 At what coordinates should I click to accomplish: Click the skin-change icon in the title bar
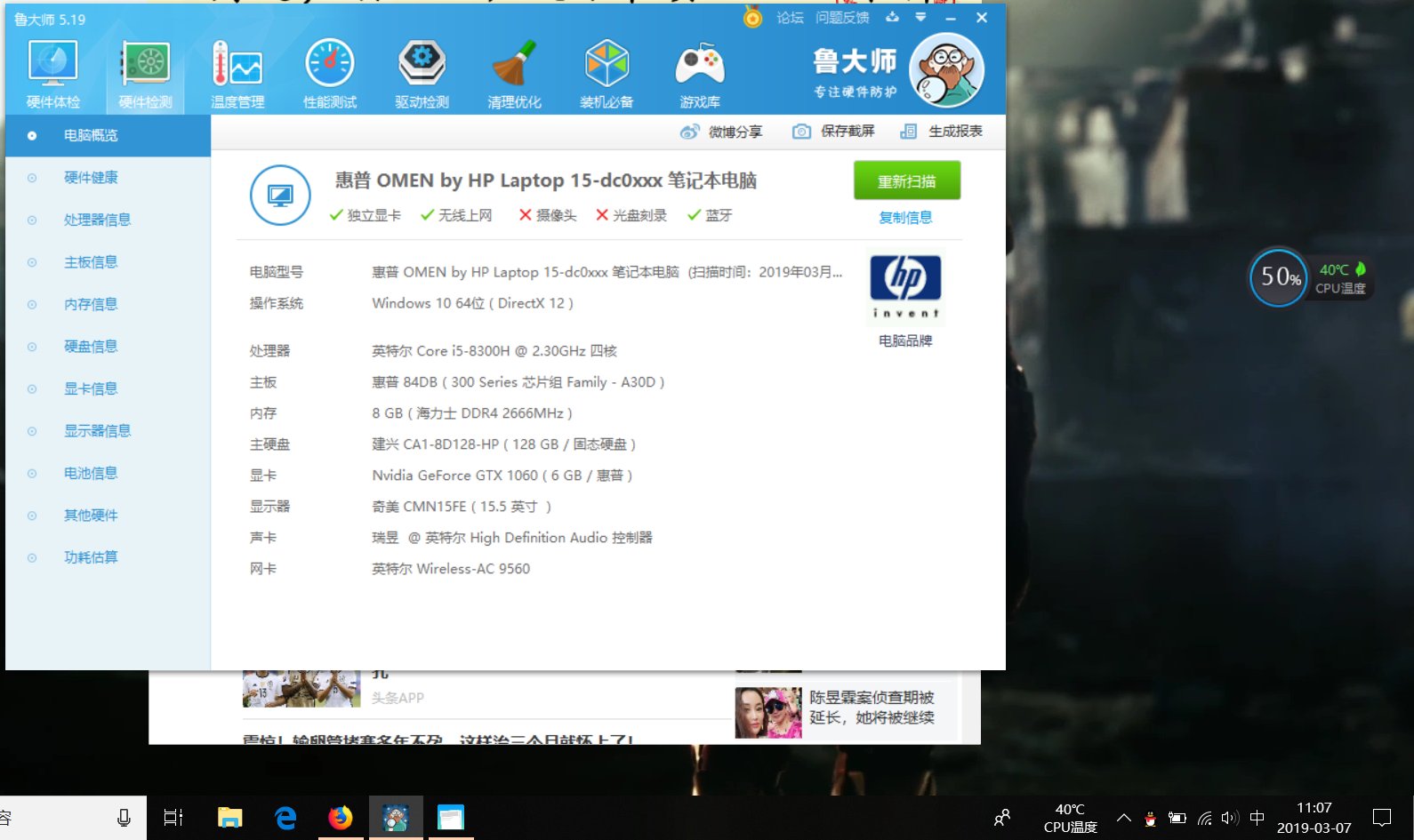point(892,18)
